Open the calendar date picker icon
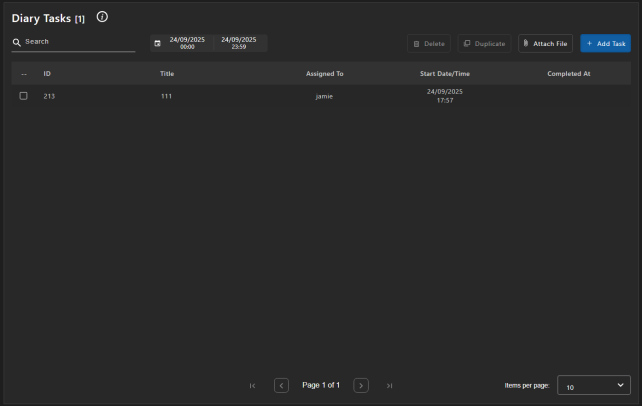This screenshot has width=642, height=406. [157, 43]
